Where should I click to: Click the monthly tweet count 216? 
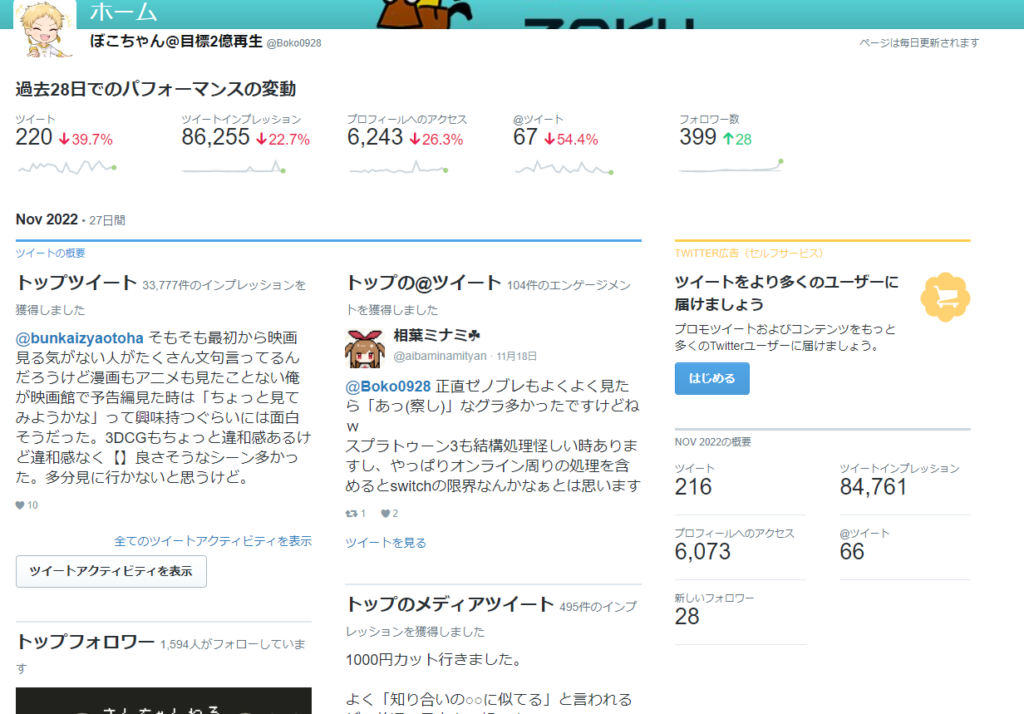(693, 487)
